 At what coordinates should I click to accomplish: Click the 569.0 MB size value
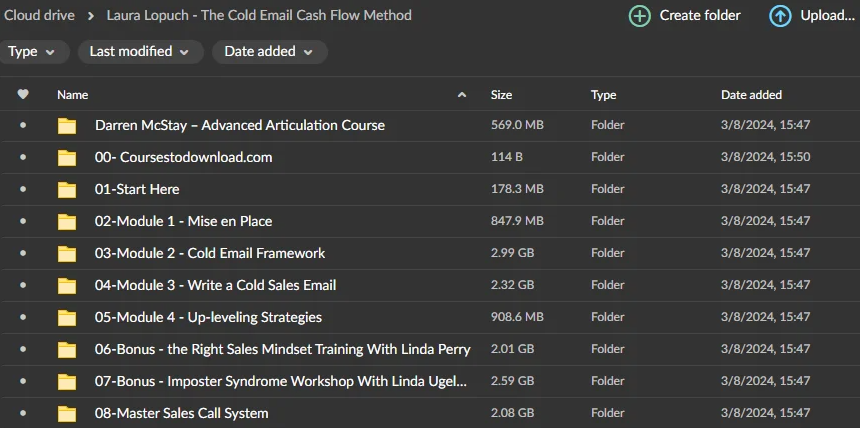point(517,125)
